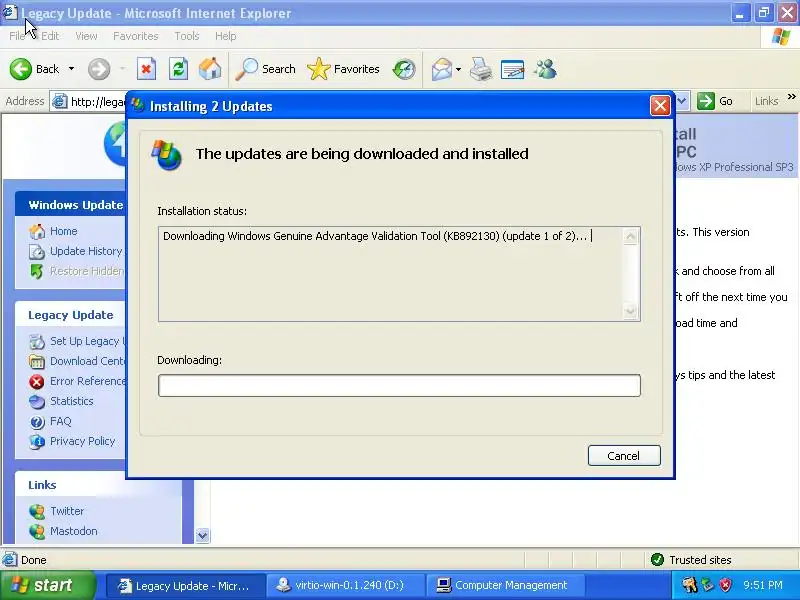Open the Messenger icon in toolbar

(x=545, y=69)
